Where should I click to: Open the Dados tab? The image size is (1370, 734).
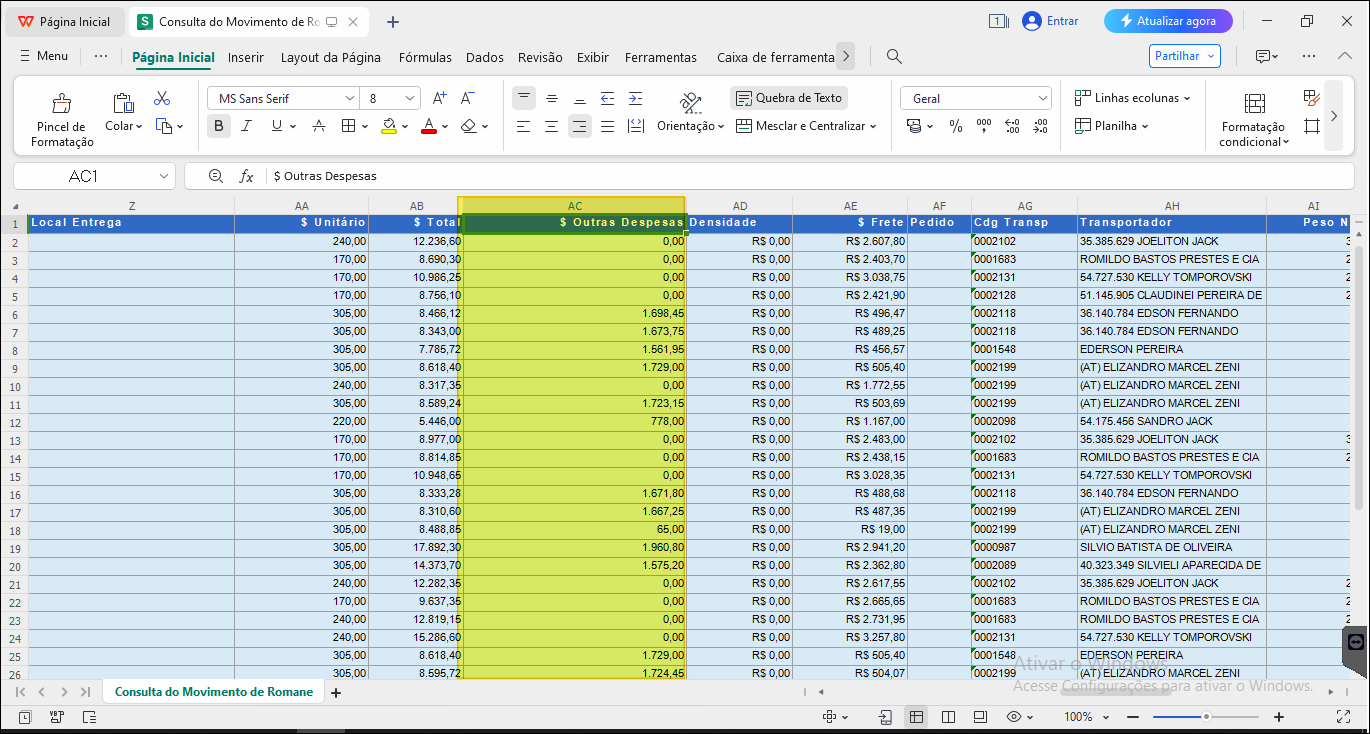tap(485, 57)
